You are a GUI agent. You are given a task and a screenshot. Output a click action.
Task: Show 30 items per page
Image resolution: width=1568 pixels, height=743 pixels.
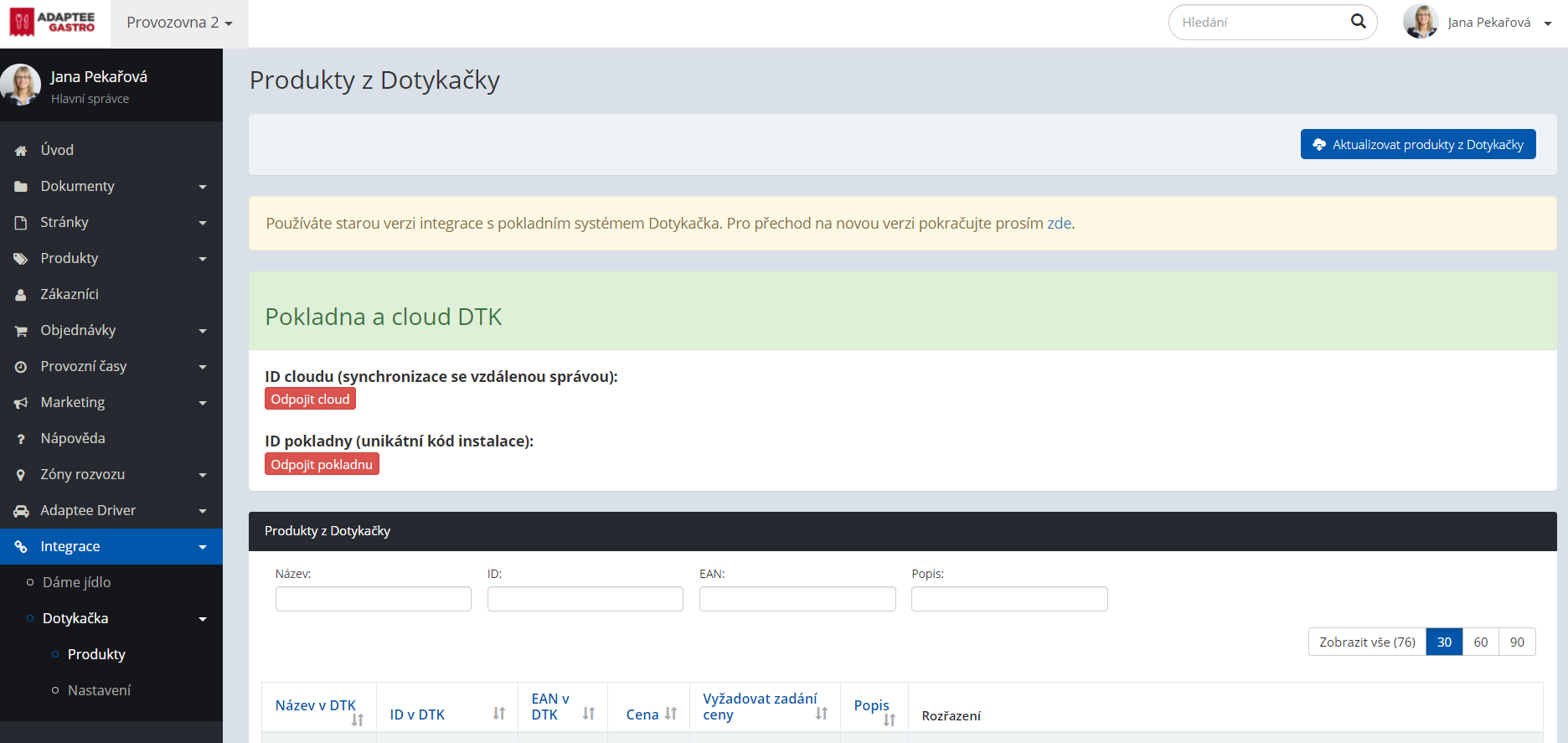(1444, 642)
